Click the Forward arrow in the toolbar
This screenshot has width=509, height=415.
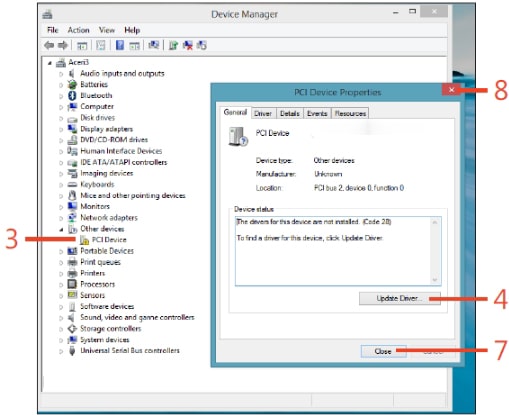coord(63,45)
